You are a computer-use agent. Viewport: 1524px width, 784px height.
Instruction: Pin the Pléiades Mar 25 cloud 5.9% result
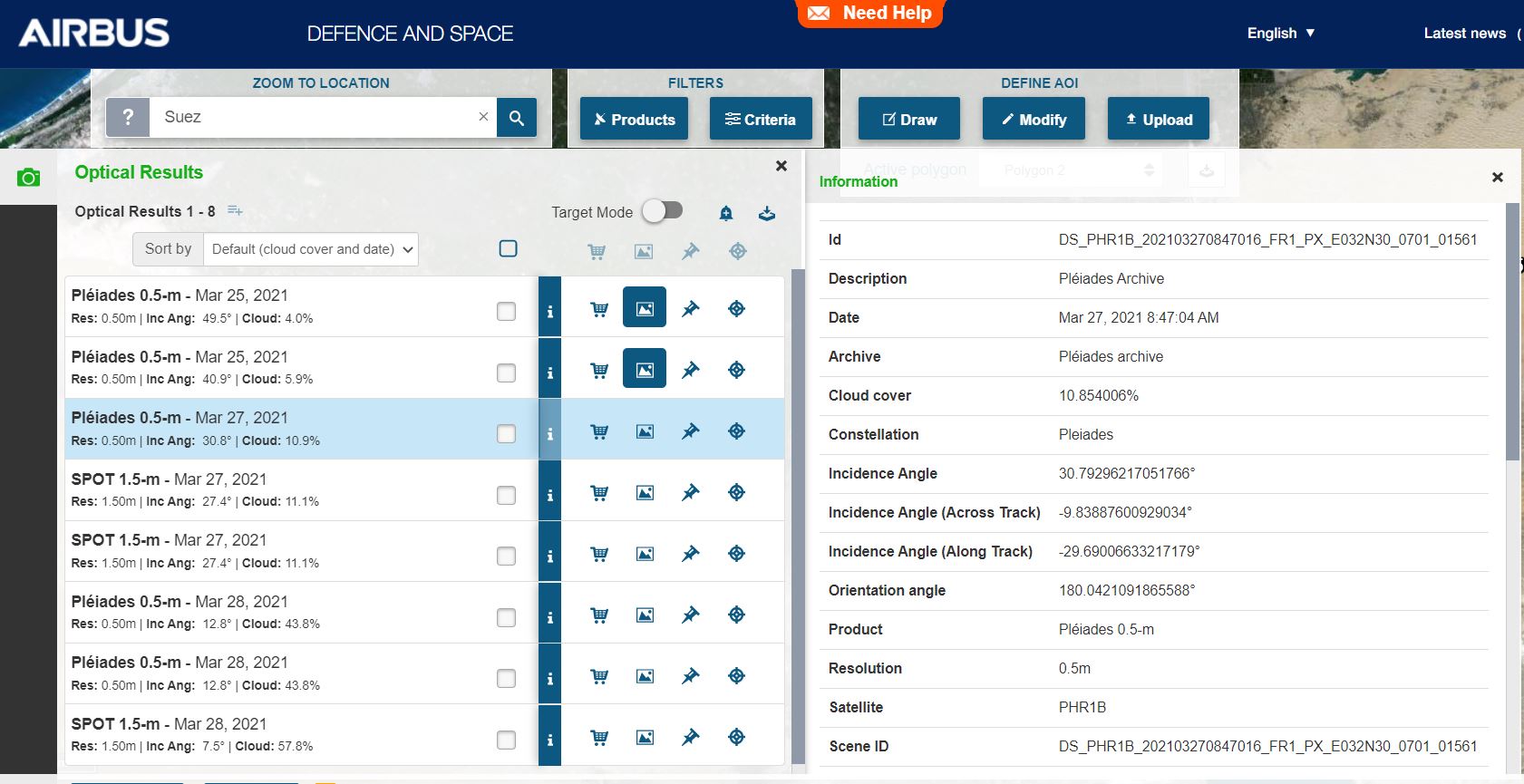click(x=691, y=370)
